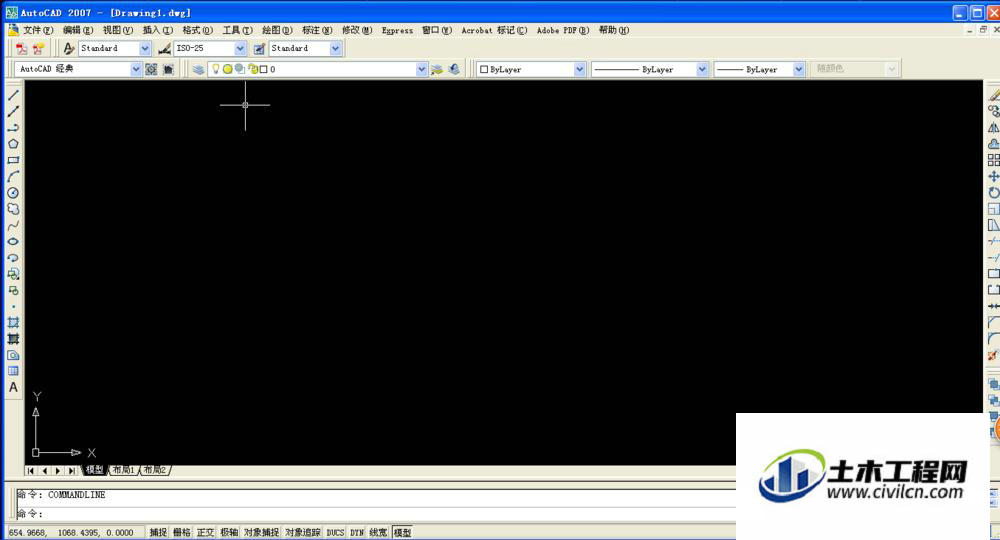Select the Line drawing tool
The image size is (1000, 540).
pyautogui.click(x=13, y=95)
